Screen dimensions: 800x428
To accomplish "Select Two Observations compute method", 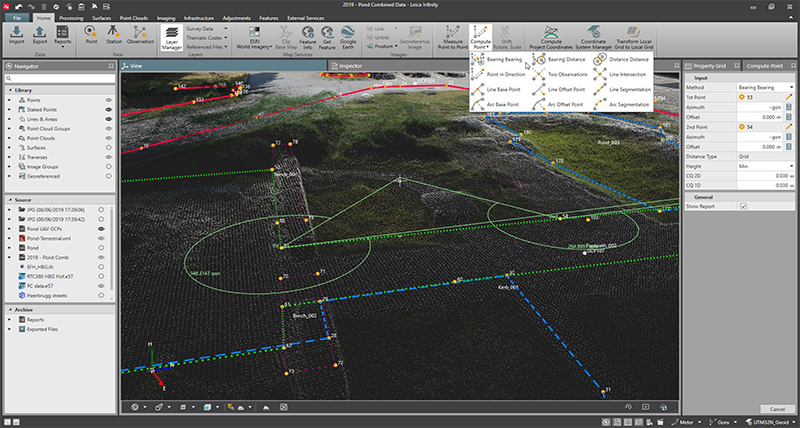I will (567, 74).
